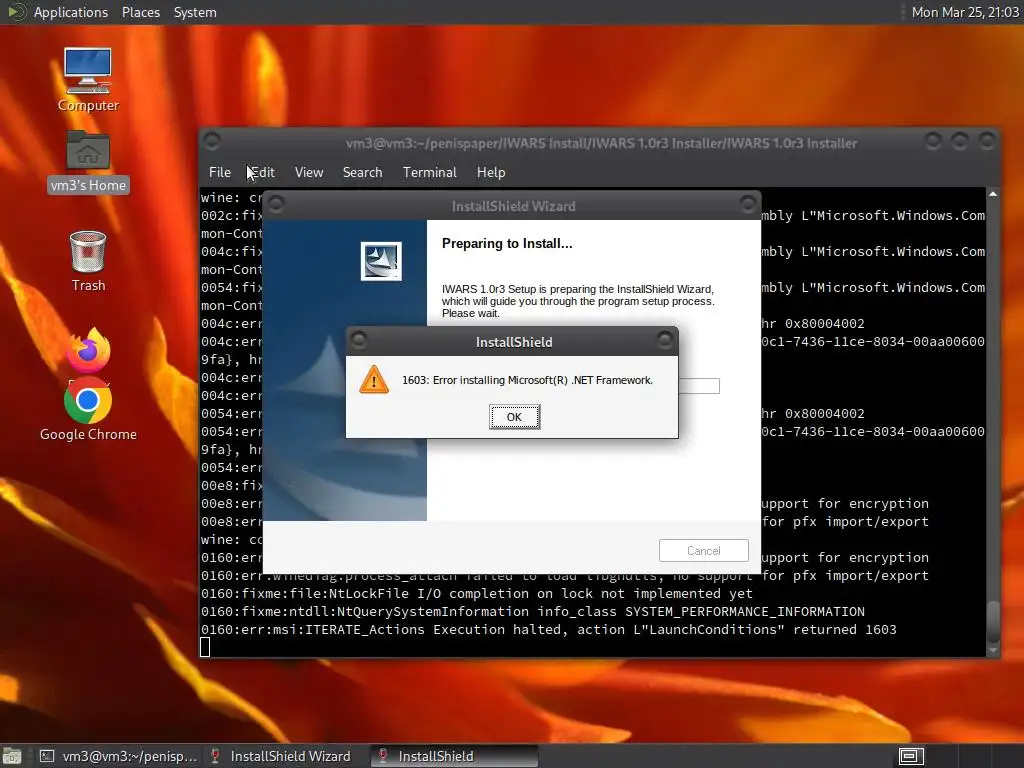Click terminal line 'Execution halted' returned 1603
This screenshot has height=768, width=1024.
tap(549, 630)
